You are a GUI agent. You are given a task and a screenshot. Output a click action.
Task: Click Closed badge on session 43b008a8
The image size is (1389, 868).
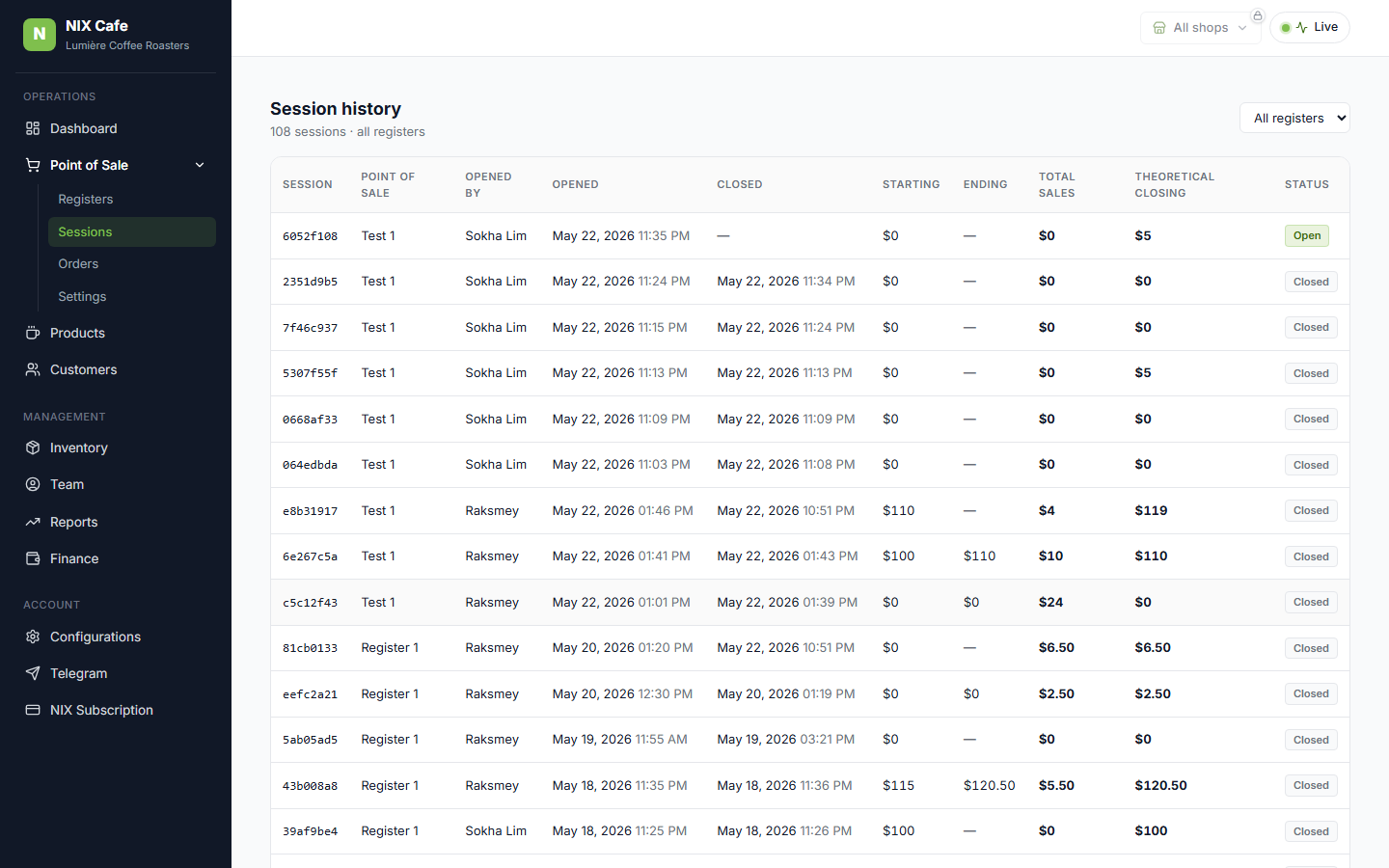[x=1311, y=785]
